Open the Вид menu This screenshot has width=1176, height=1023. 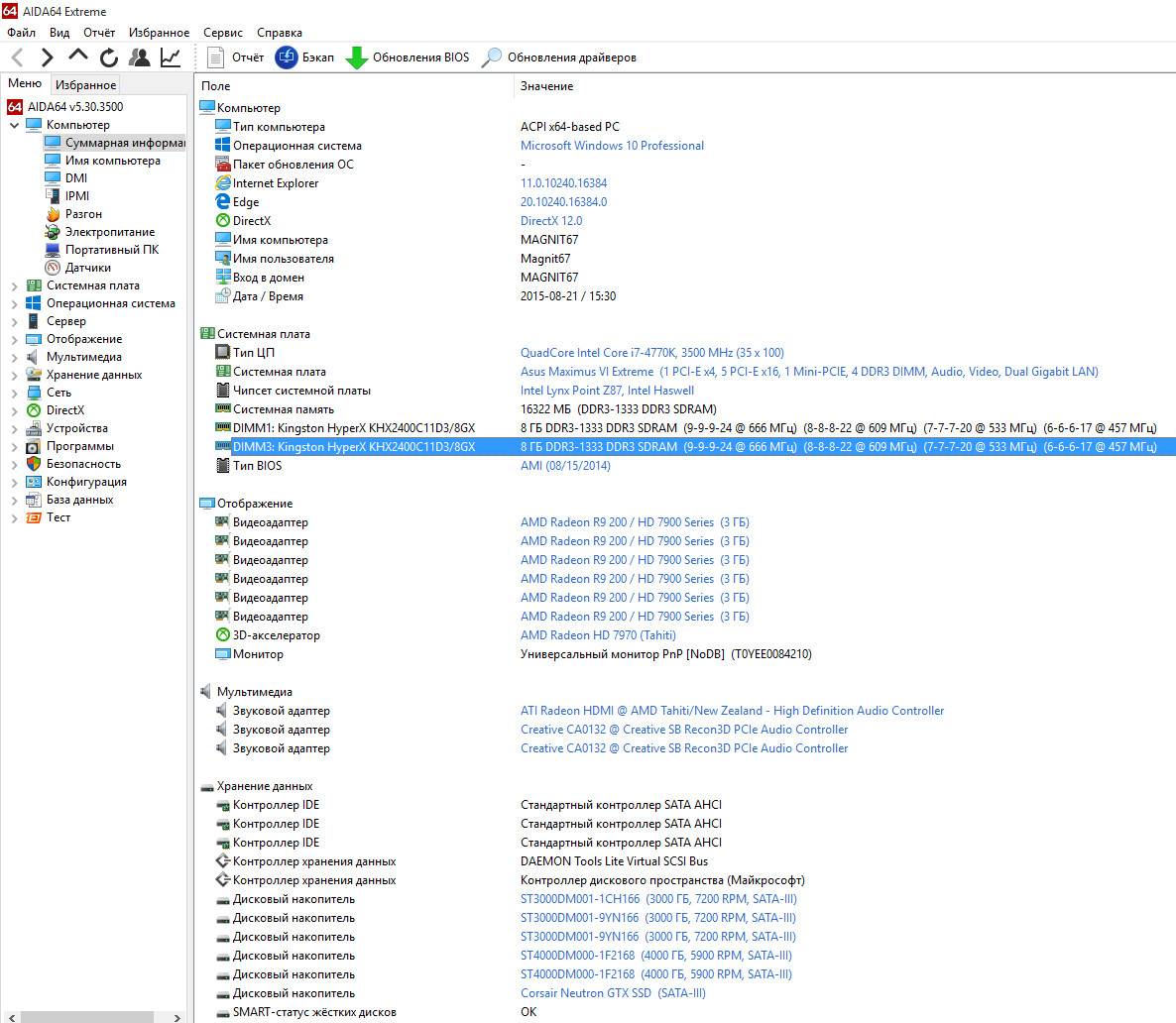point(59,33)
